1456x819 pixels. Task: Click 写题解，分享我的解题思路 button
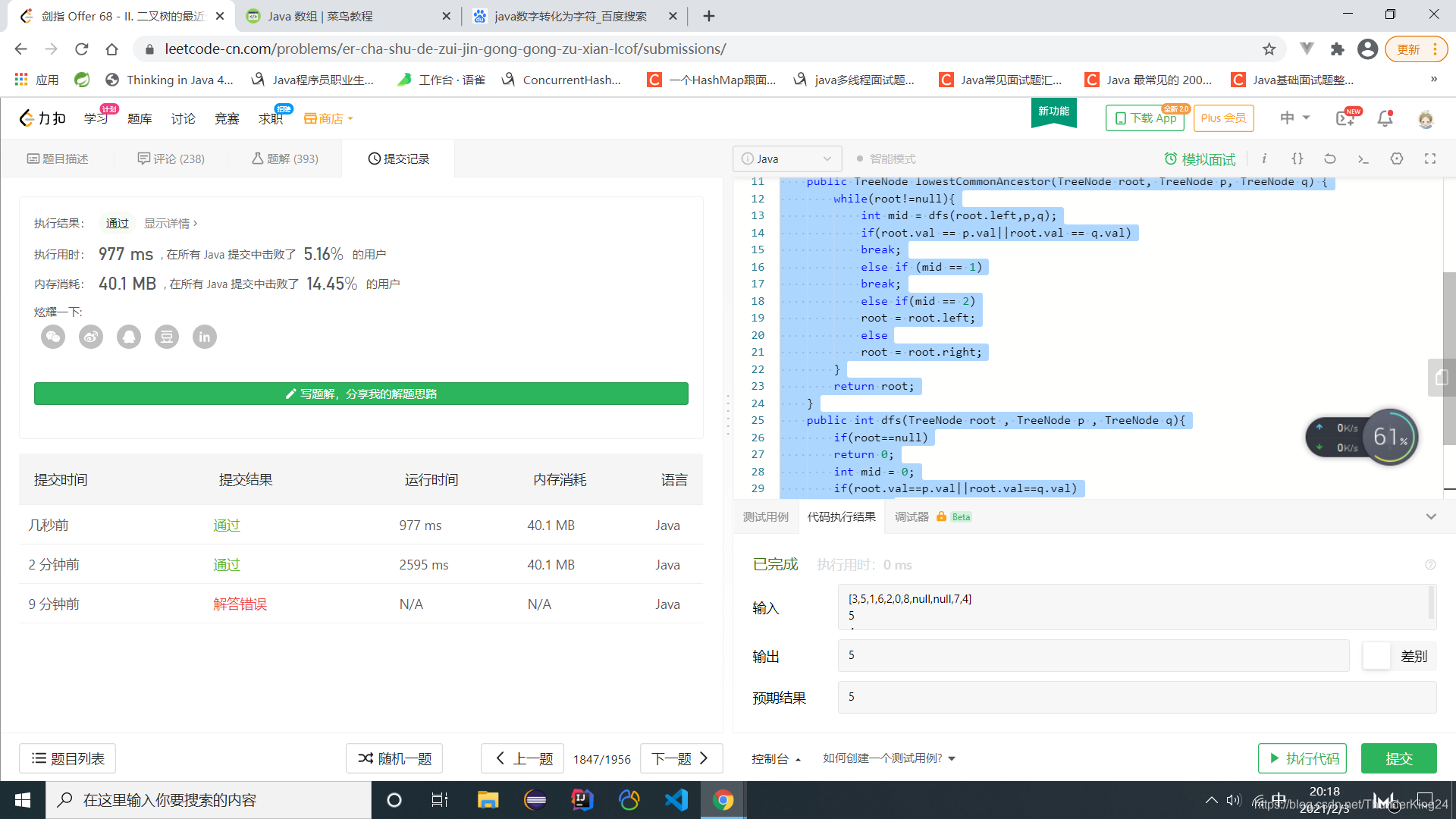click(x=362, y=393)
